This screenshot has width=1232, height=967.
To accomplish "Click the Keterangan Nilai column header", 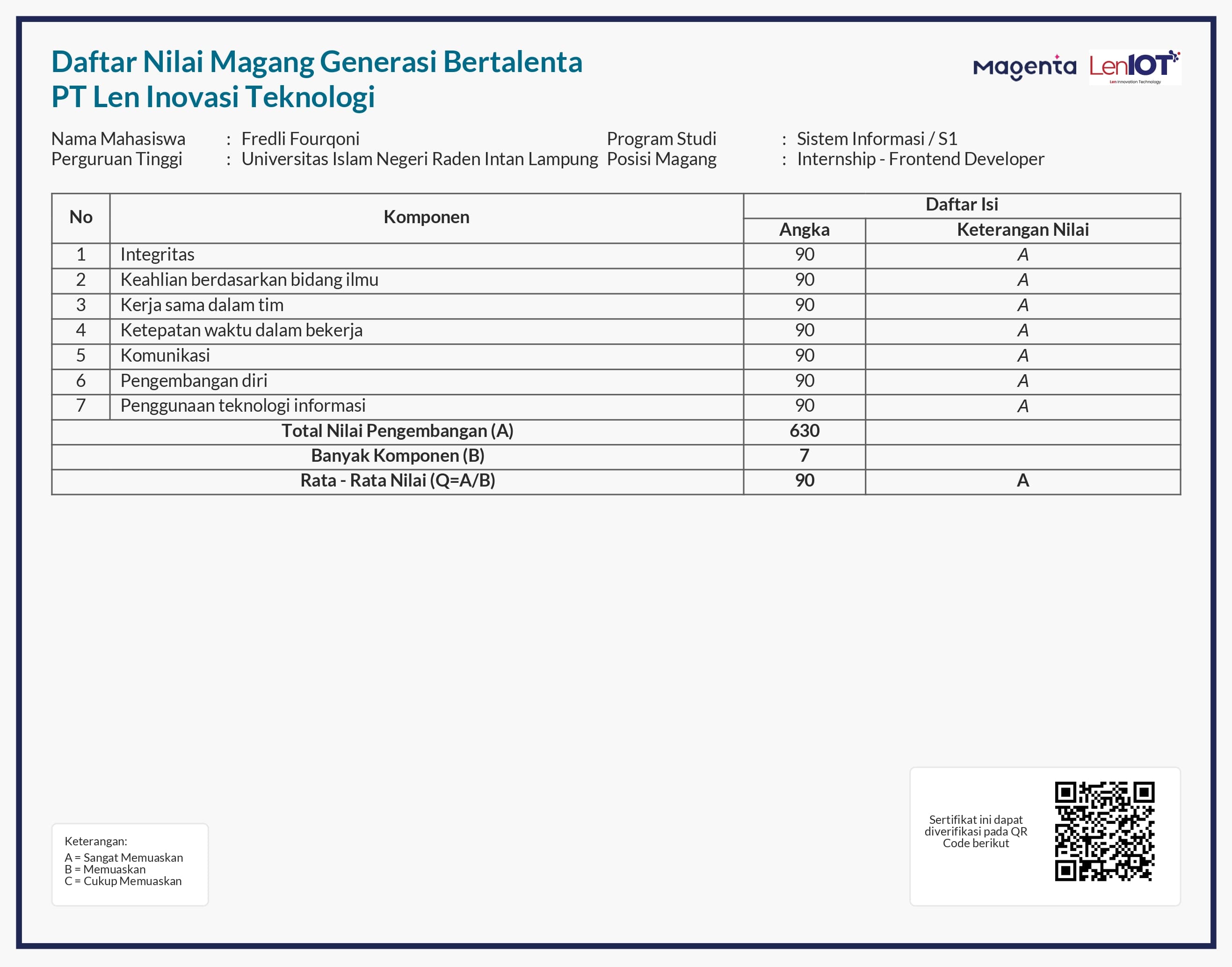I will (x=1023, y=229).
